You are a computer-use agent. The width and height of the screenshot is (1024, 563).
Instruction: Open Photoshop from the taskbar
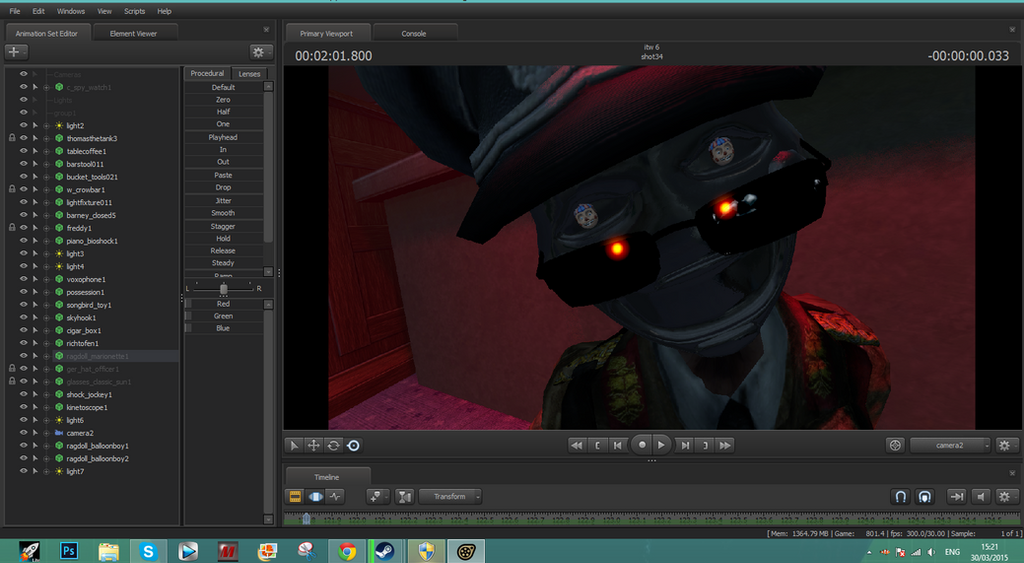(x=69, y=551)
